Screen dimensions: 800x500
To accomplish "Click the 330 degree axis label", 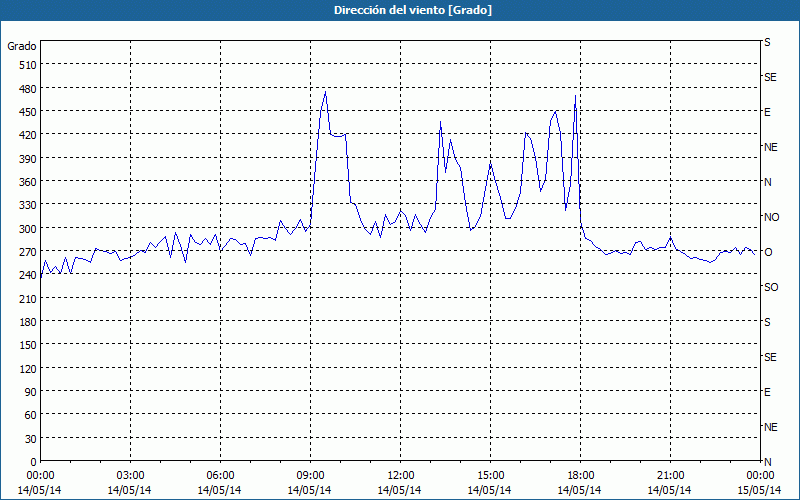I will coord(28,205).
